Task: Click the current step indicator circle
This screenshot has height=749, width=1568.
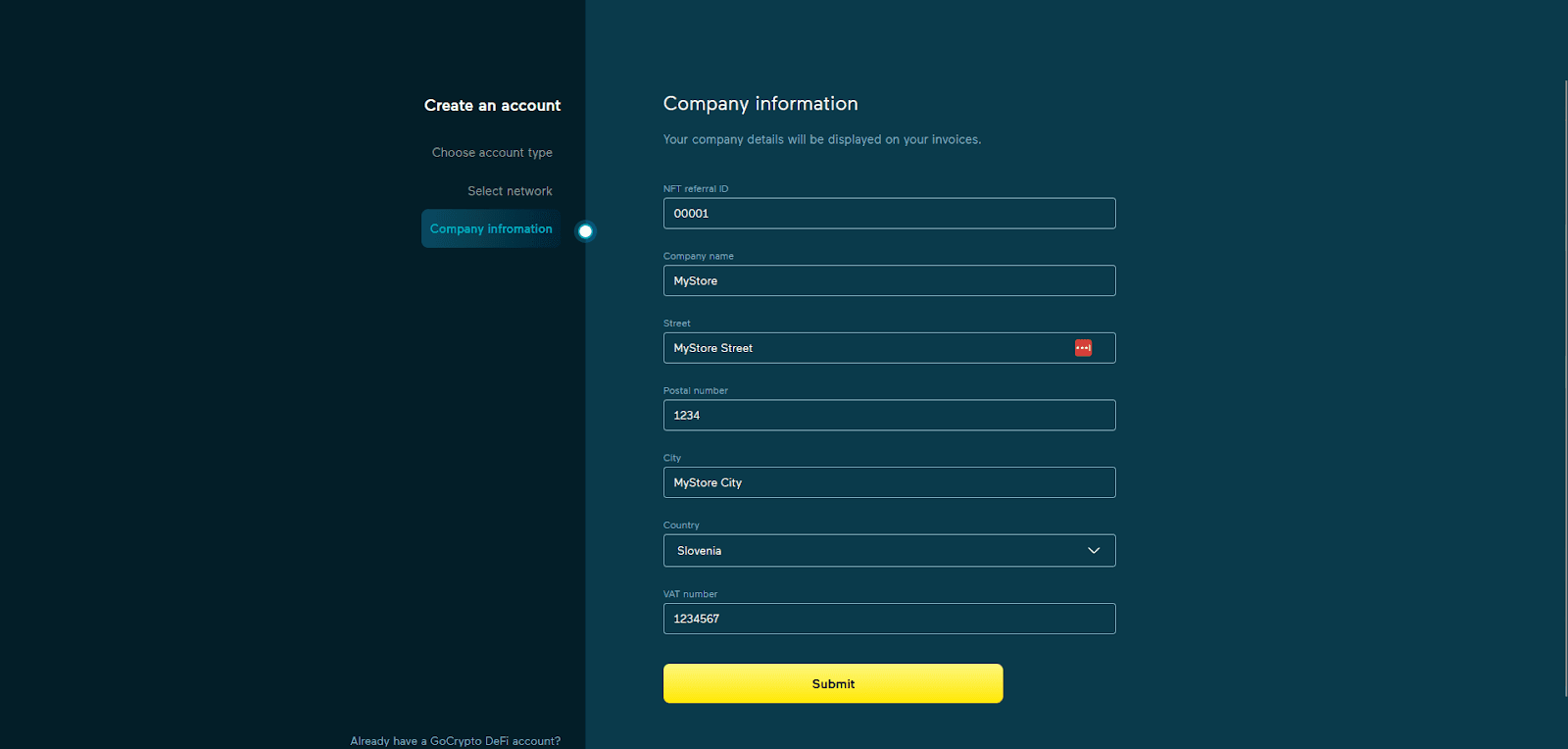Action: tap(585, 231)
